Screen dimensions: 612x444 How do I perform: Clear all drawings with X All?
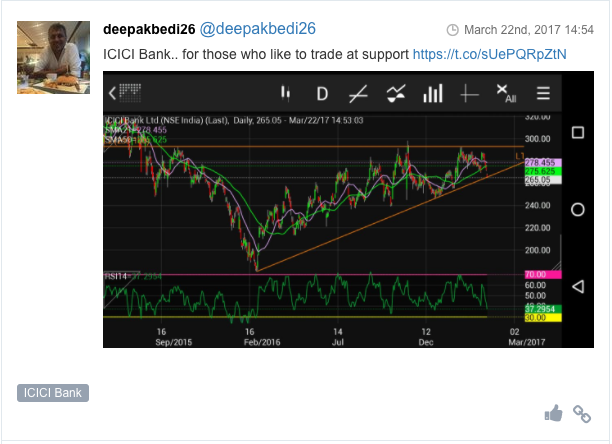(507, 94)
